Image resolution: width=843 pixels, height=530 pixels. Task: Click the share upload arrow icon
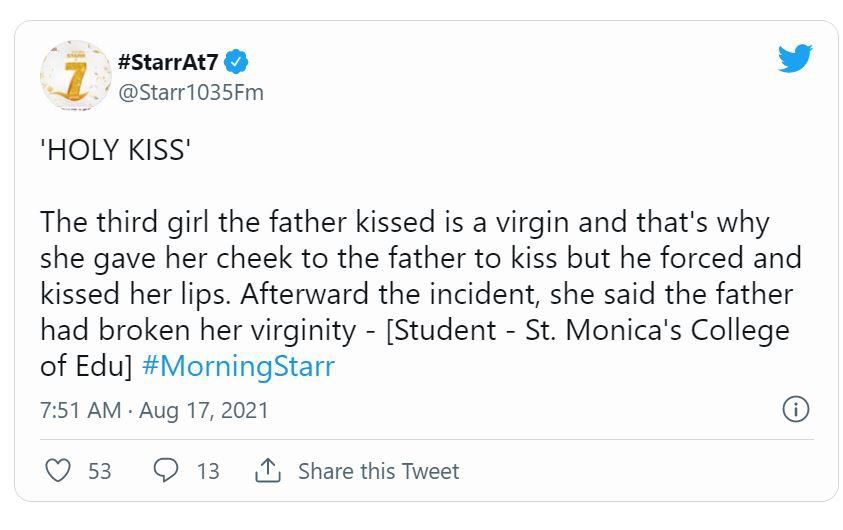(267, 471)
